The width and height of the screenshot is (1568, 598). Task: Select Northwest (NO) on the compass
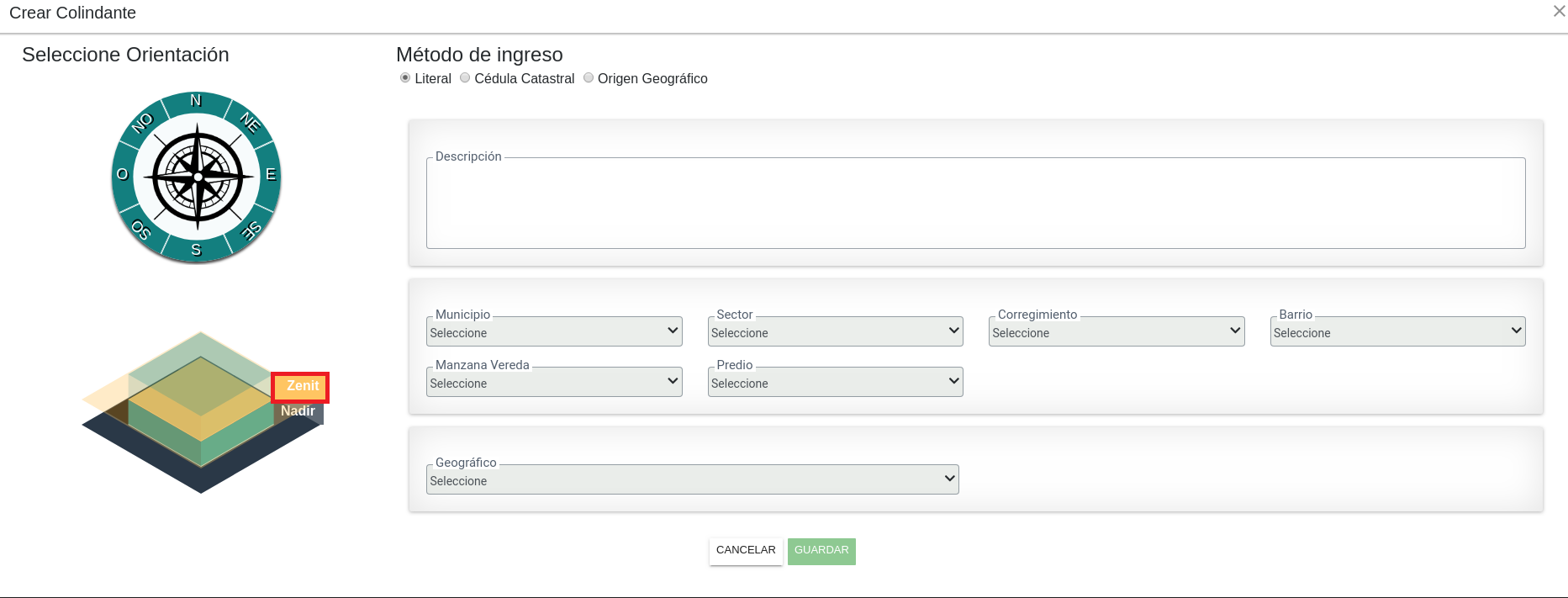pyautogui.click(x=142, y=123)
